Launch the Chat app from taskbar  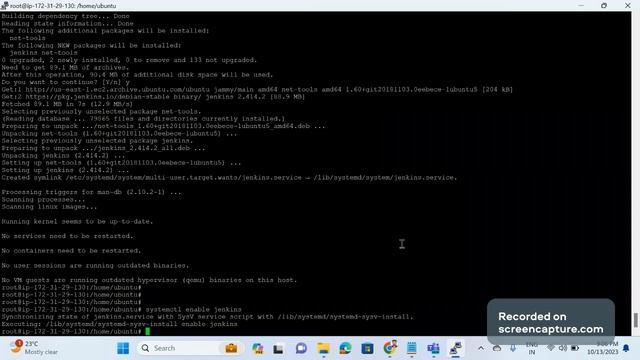click(x=301, y=348)
